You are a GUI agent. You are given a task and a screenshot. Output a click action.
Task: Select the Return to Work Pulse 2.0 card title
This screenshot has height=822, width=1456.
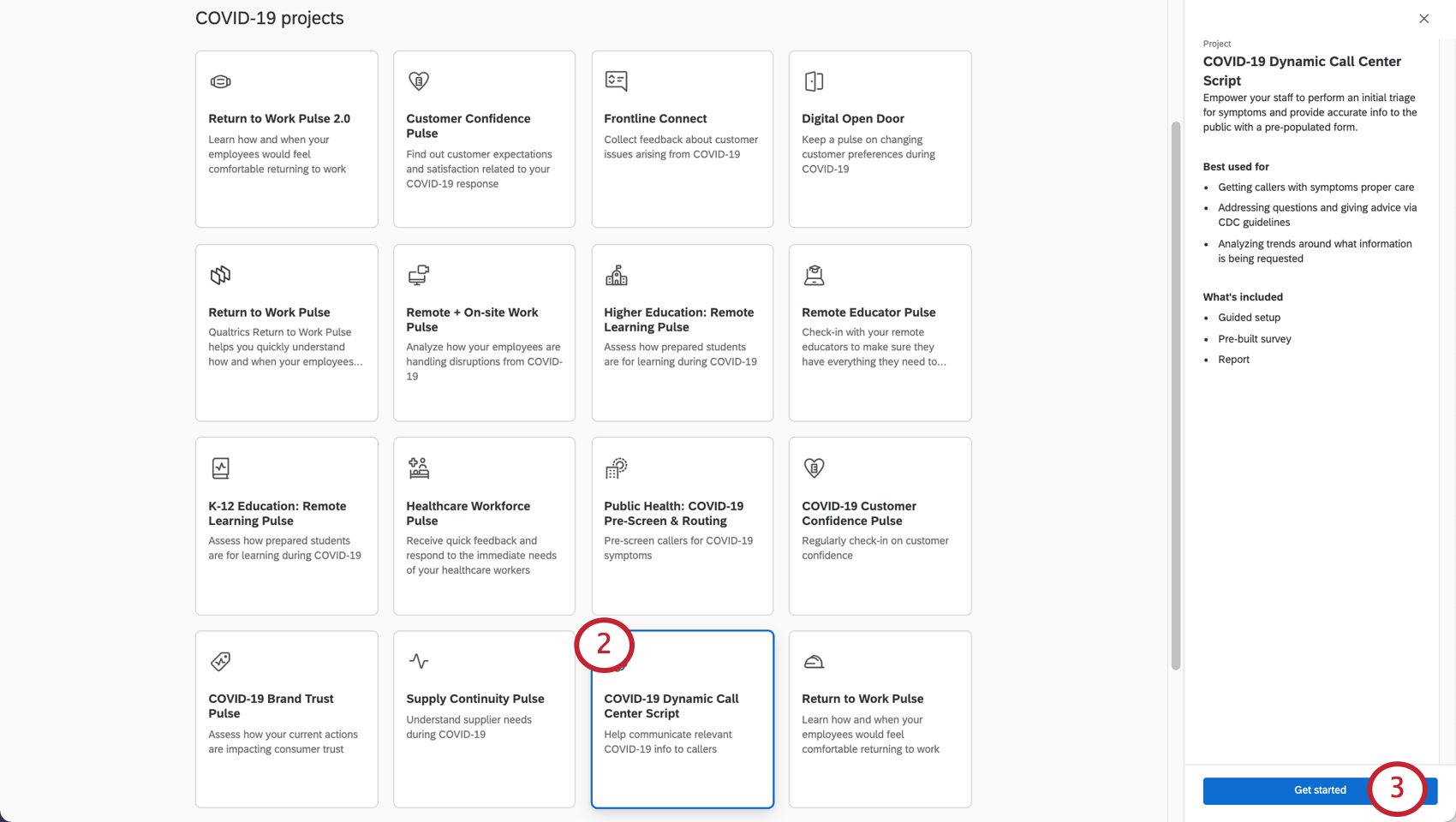(279, 119)
